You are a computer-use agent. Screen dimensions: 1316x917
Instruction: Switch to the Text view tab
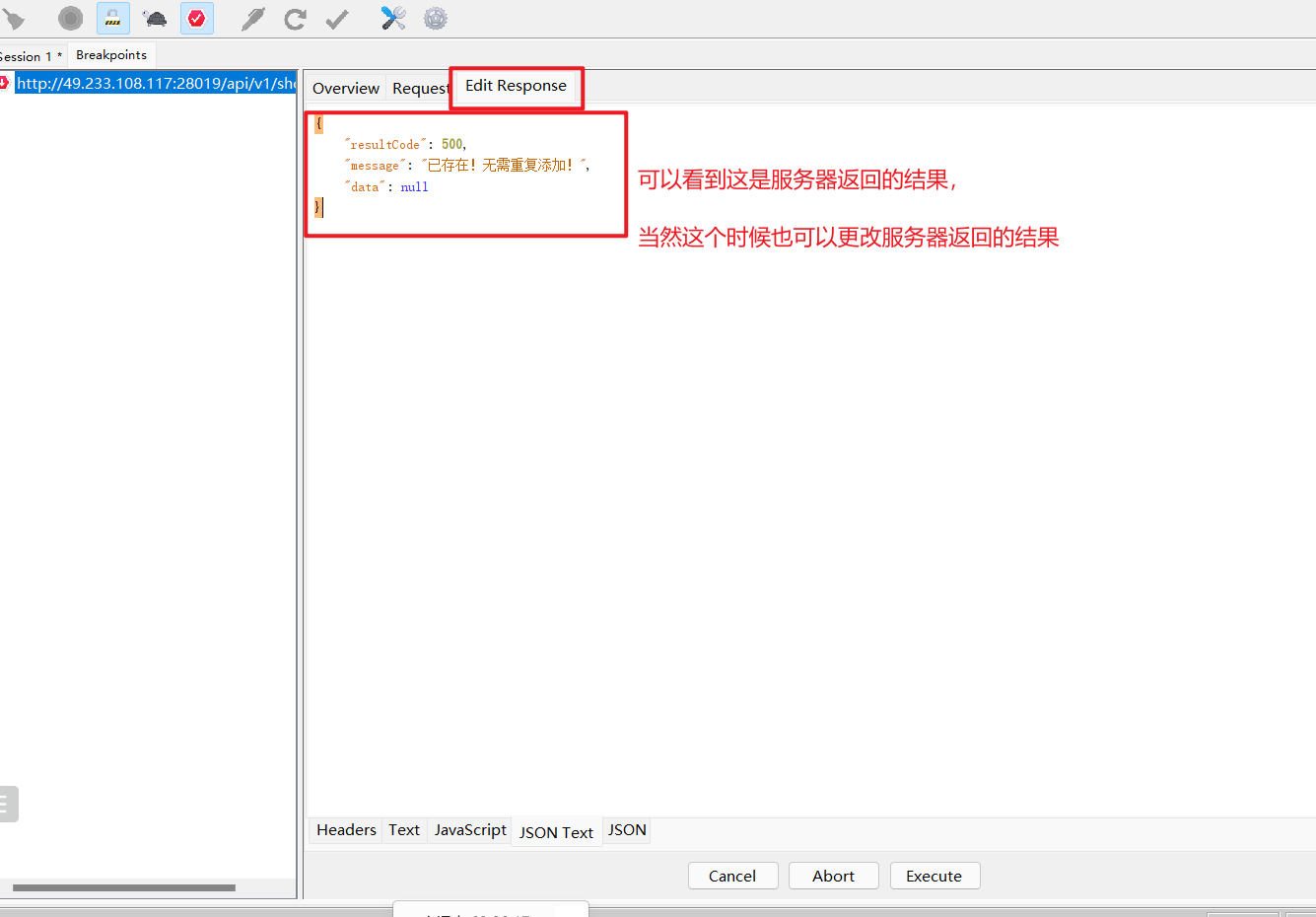pyautogui.click(x=404, y=830)
